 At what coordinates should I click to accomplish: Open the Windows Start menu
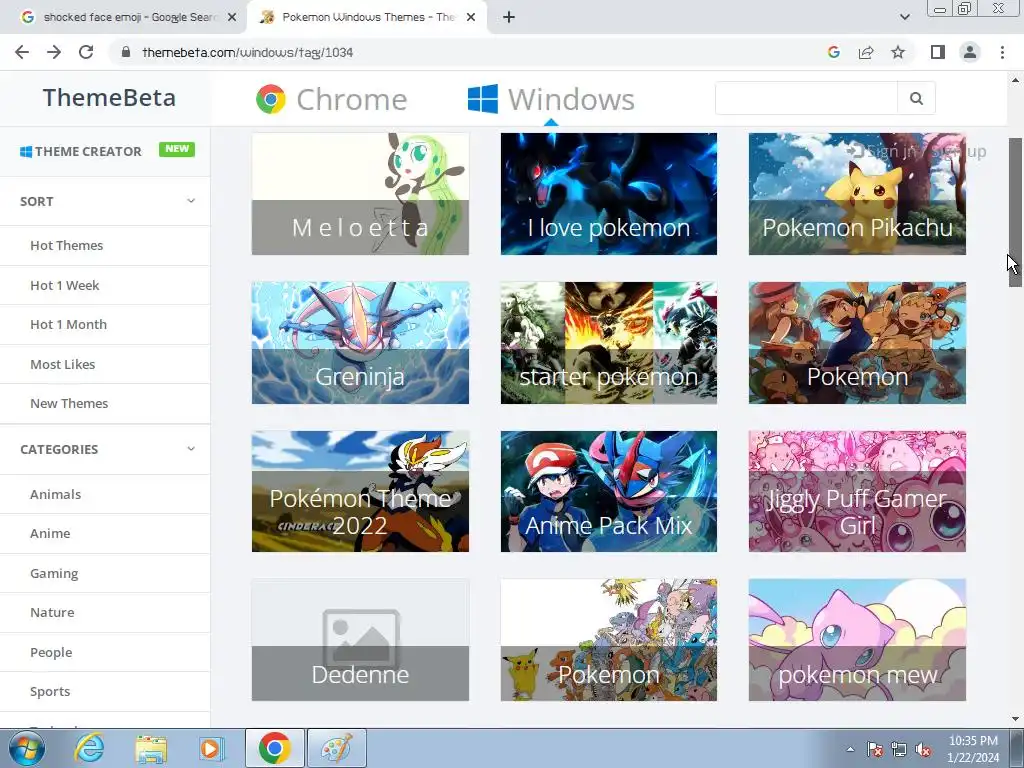point(27,748)
